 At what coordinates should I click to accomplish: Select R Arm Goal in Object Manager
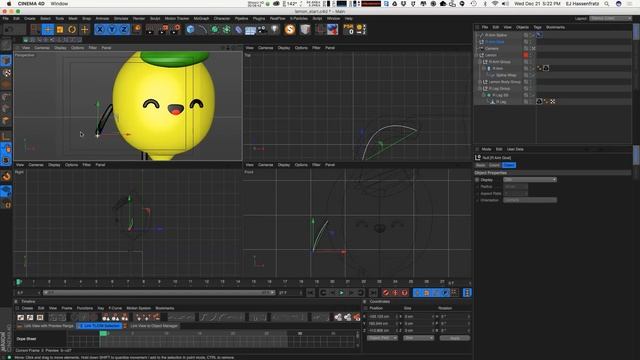[494, 42]
